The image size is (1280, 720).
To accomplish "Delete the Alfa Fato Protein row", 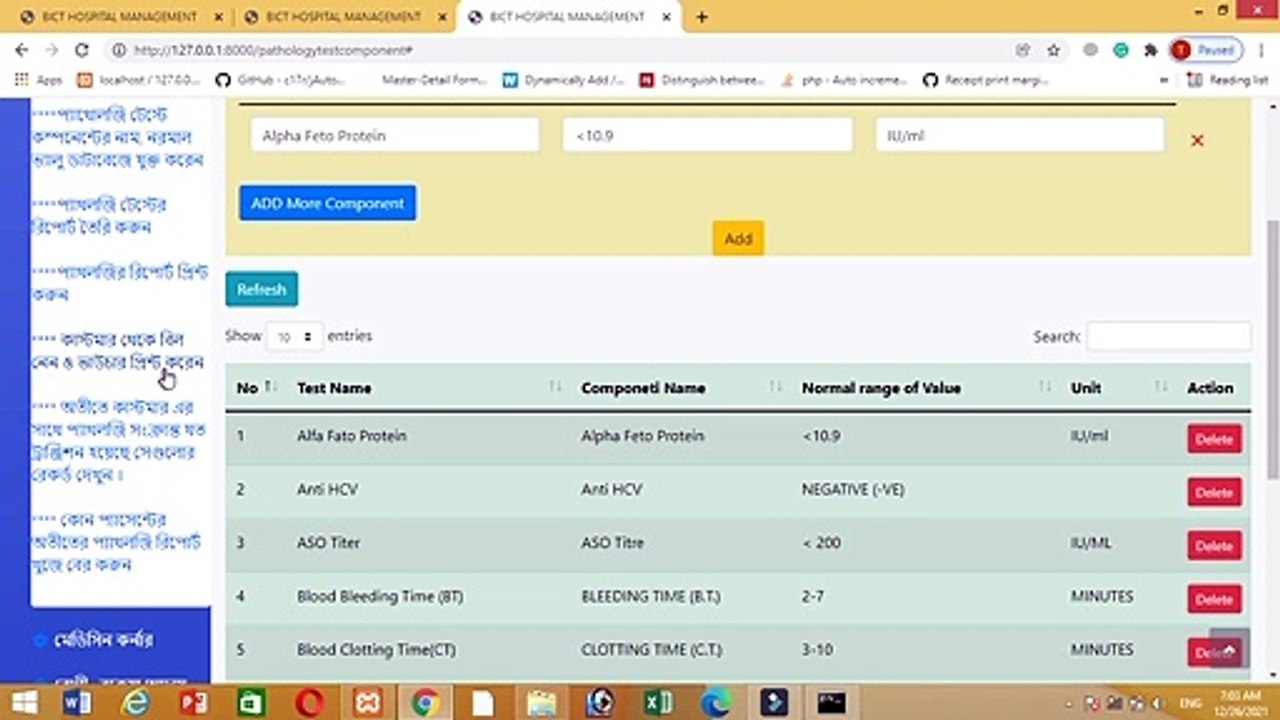I will coord(1214,439).
